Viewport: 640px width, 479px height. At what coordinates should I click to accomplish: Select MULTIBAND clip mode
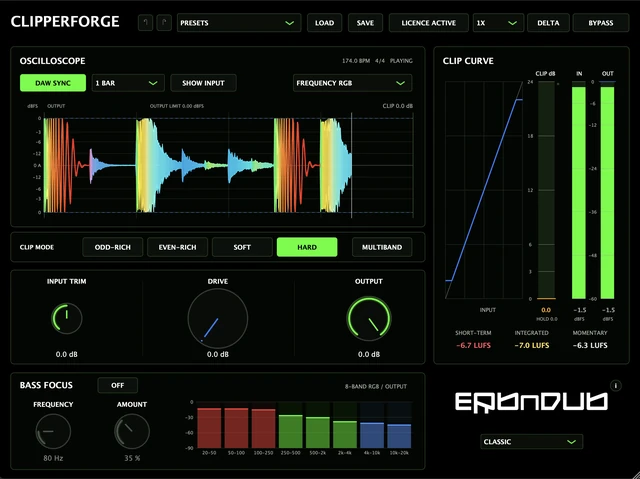(382, 247)
